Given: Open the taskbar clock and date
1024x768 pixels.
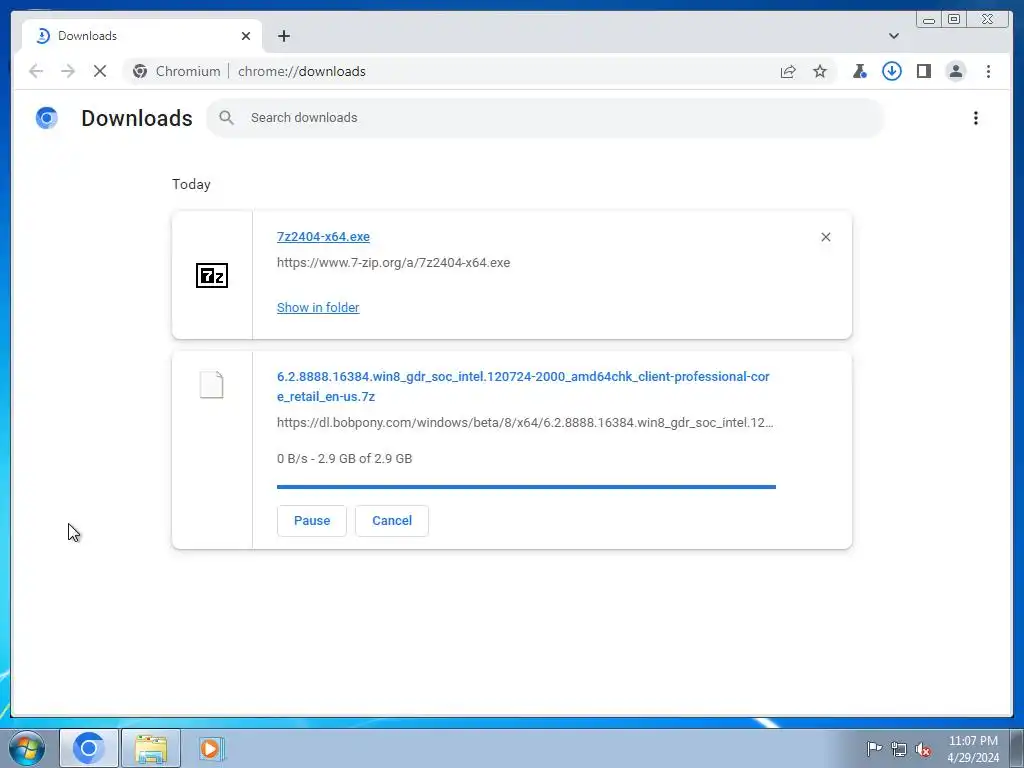Looking at the screenshot, I should (973, 749).
